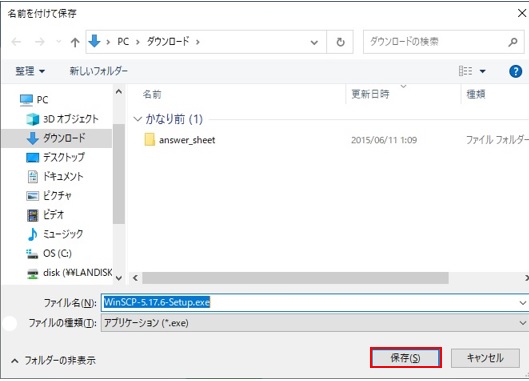Viewport: 529px width, 381px height.
Task: Click the キャンセル button
Action: (485, 358)
